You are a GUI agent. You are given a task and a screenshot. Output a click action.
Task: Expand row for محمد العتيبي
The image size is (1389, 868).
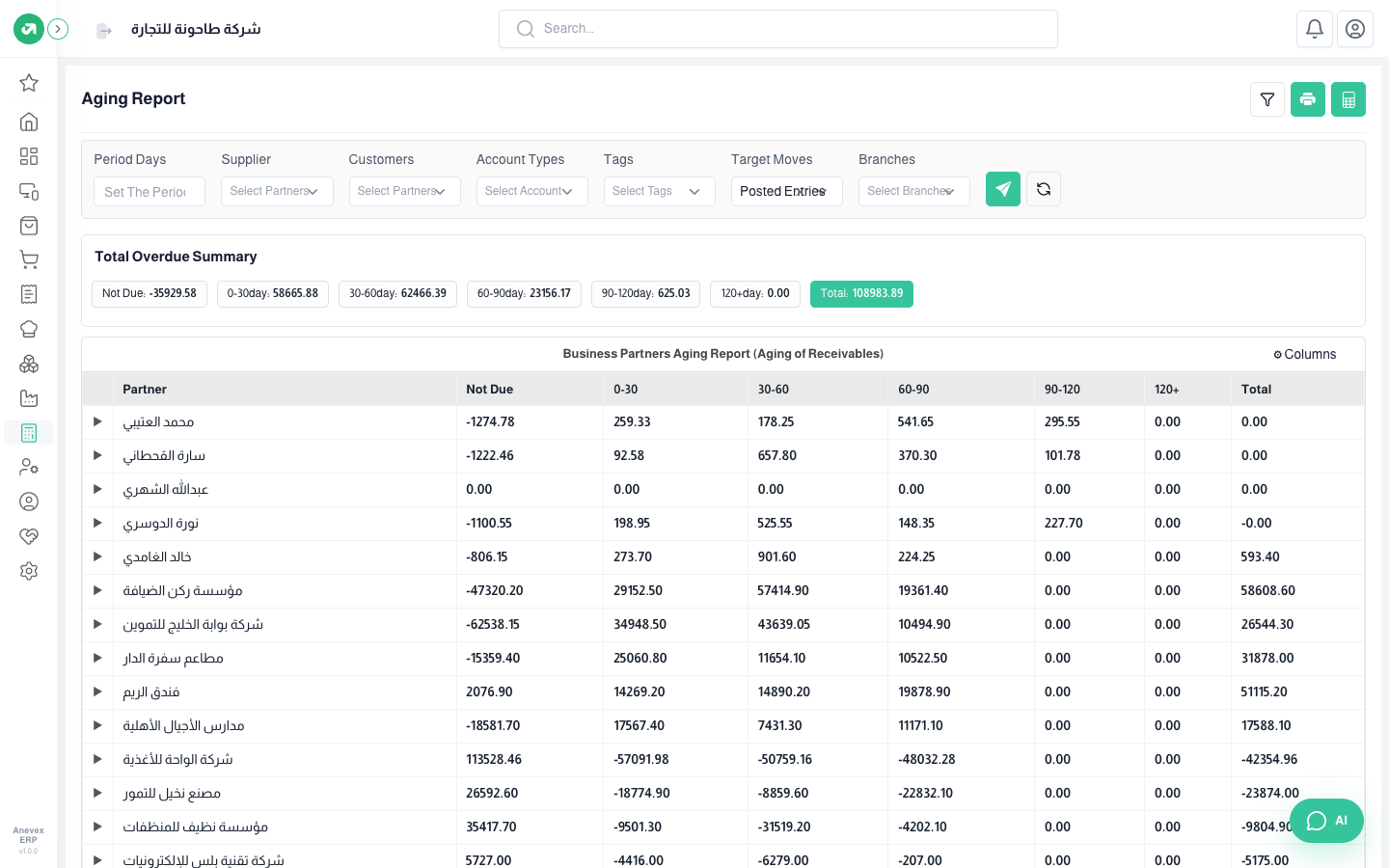pos(97,421)
